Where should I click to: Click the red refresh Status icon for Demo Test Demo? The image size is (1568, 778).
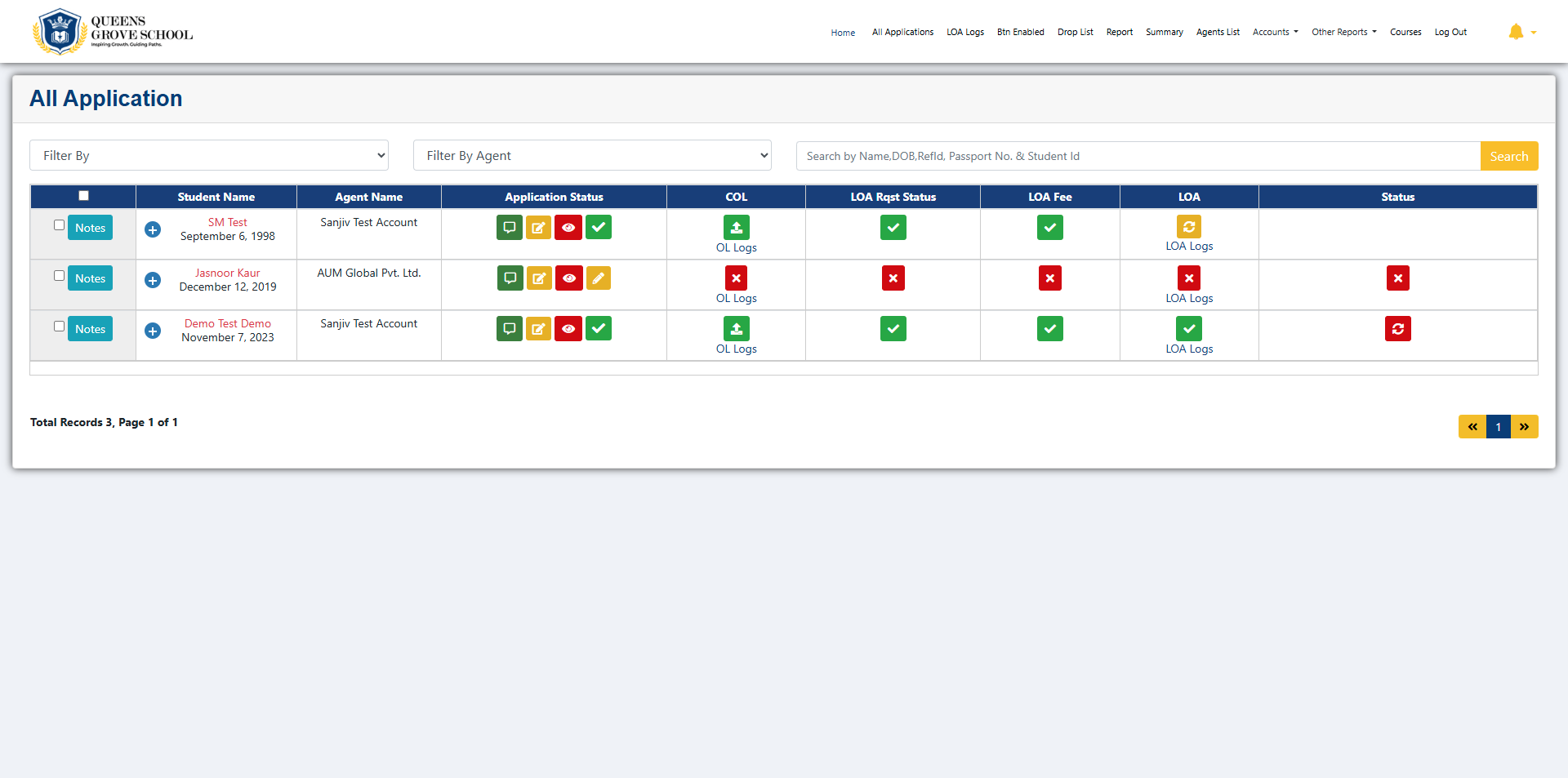1397,329
